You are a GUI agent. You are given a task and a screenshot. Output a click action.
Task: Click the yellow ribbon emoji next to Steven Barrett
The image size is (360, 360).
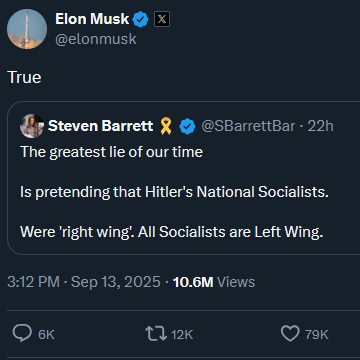point(166,126)
